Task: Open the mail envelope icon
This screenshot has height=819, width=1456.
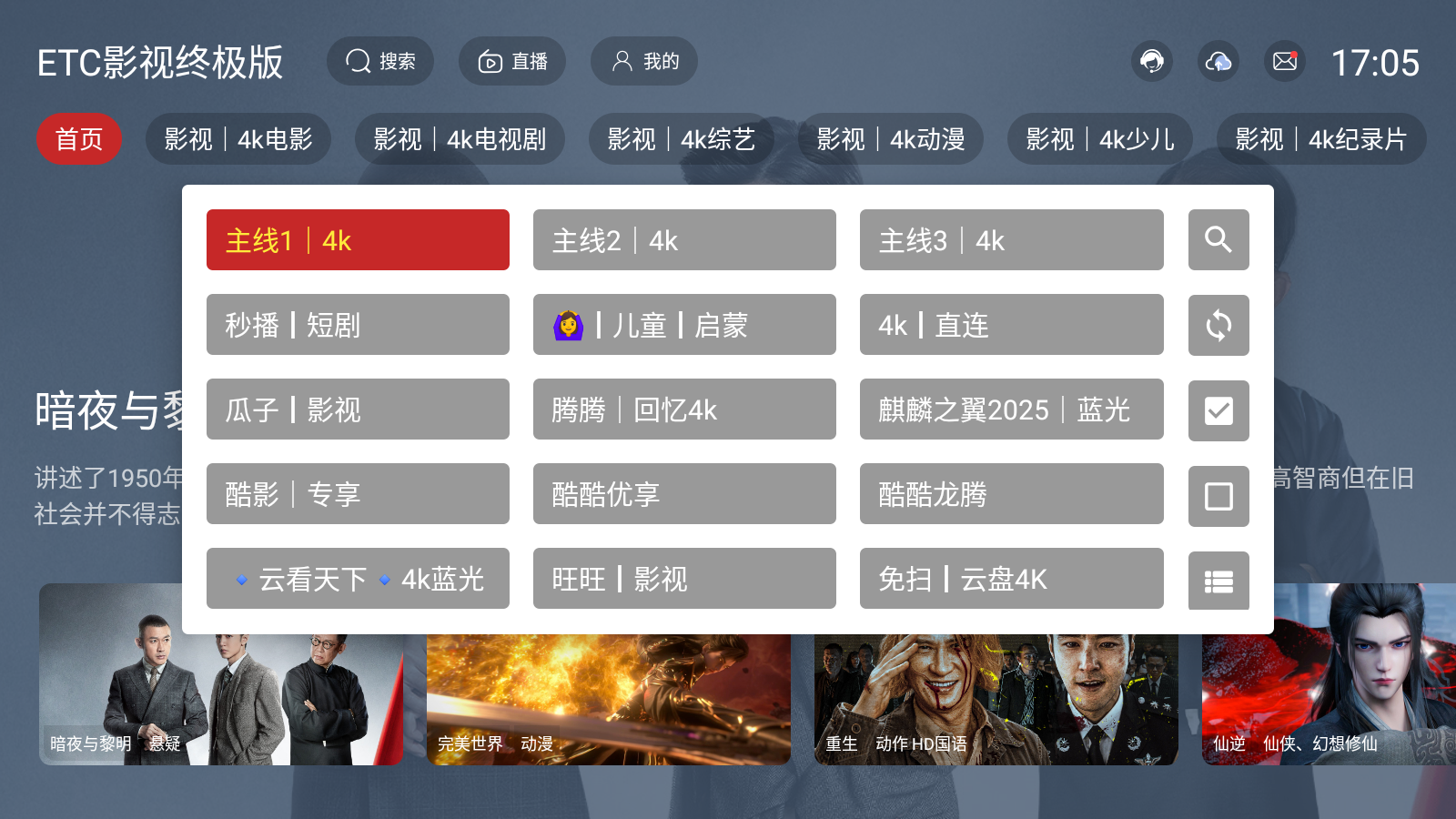Action: (1285, 62)
